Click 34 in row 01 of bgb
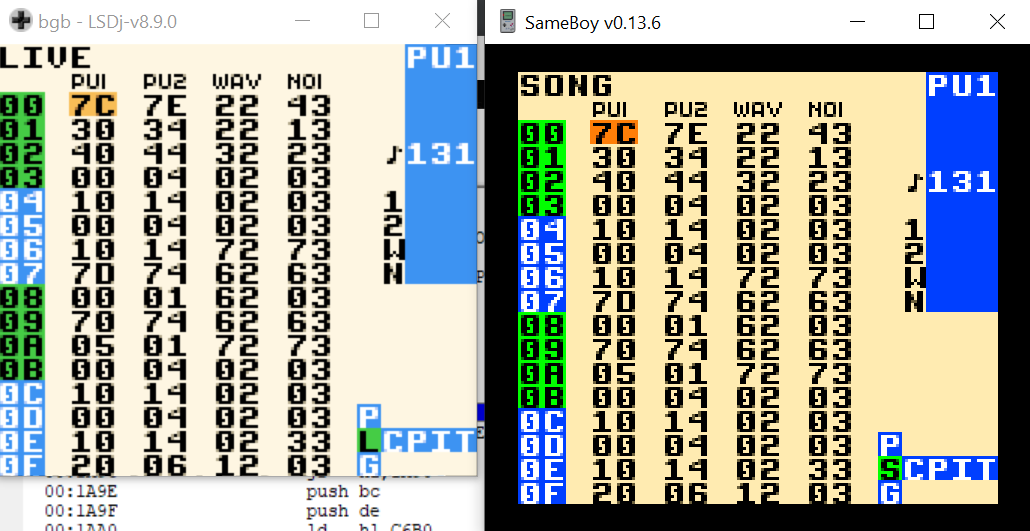The image size is (1030, 531). pyautogui.click(x=166, y=129)
